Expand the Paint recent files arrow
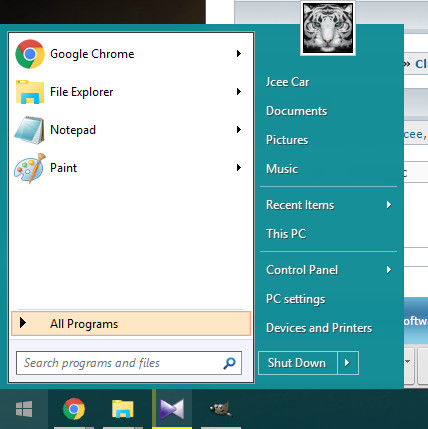 point(239,168)
